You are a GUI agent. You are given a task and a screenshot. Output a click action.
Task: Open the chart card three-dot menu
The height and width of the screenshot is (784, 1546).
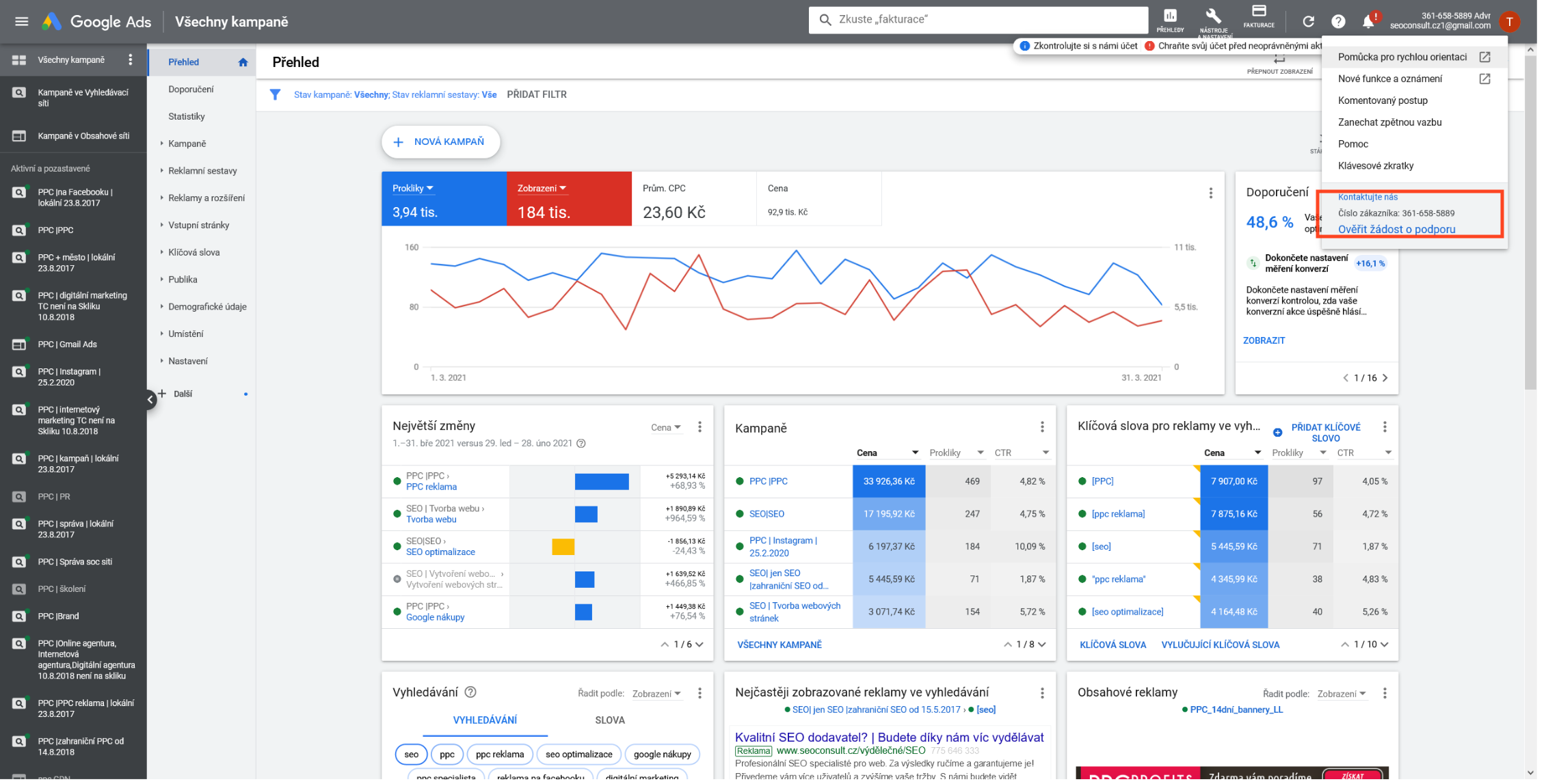coord(1218,194)
